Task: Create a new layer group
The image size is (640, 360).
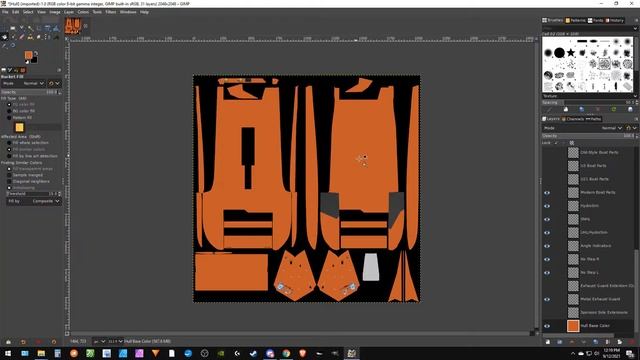Action: tap(560, 342)
